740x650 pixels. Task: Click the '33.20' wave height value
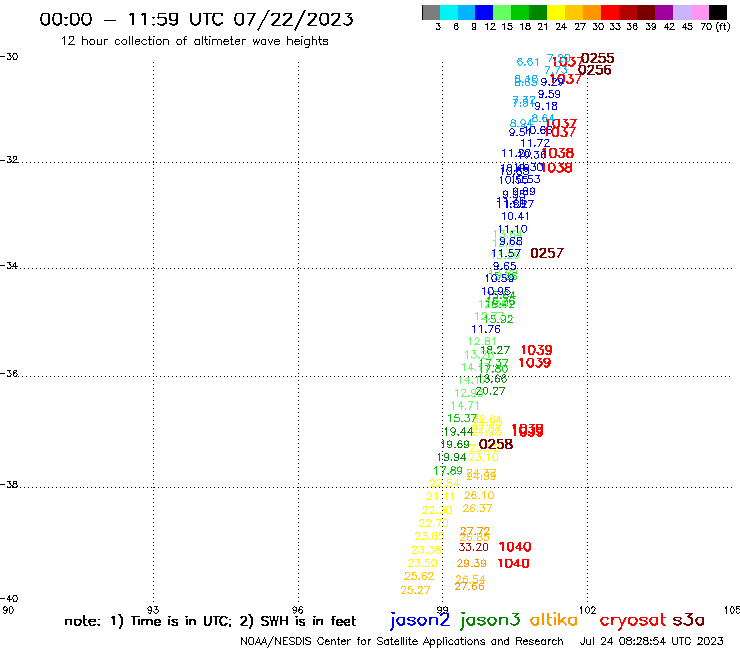click(x=474, y=548)
